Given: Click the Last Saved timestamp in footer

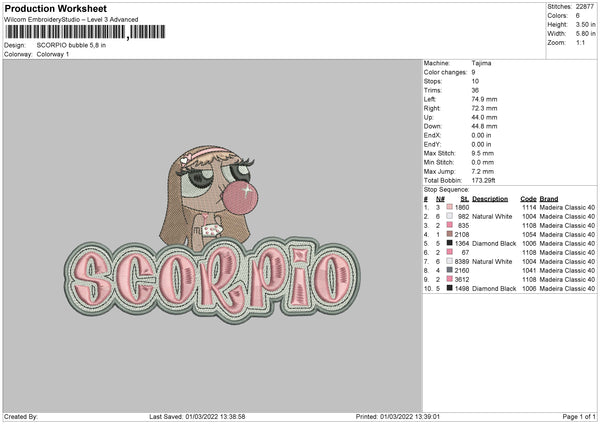Looking at the screenshot, I should pyautogui.click(x=197, y=416).
